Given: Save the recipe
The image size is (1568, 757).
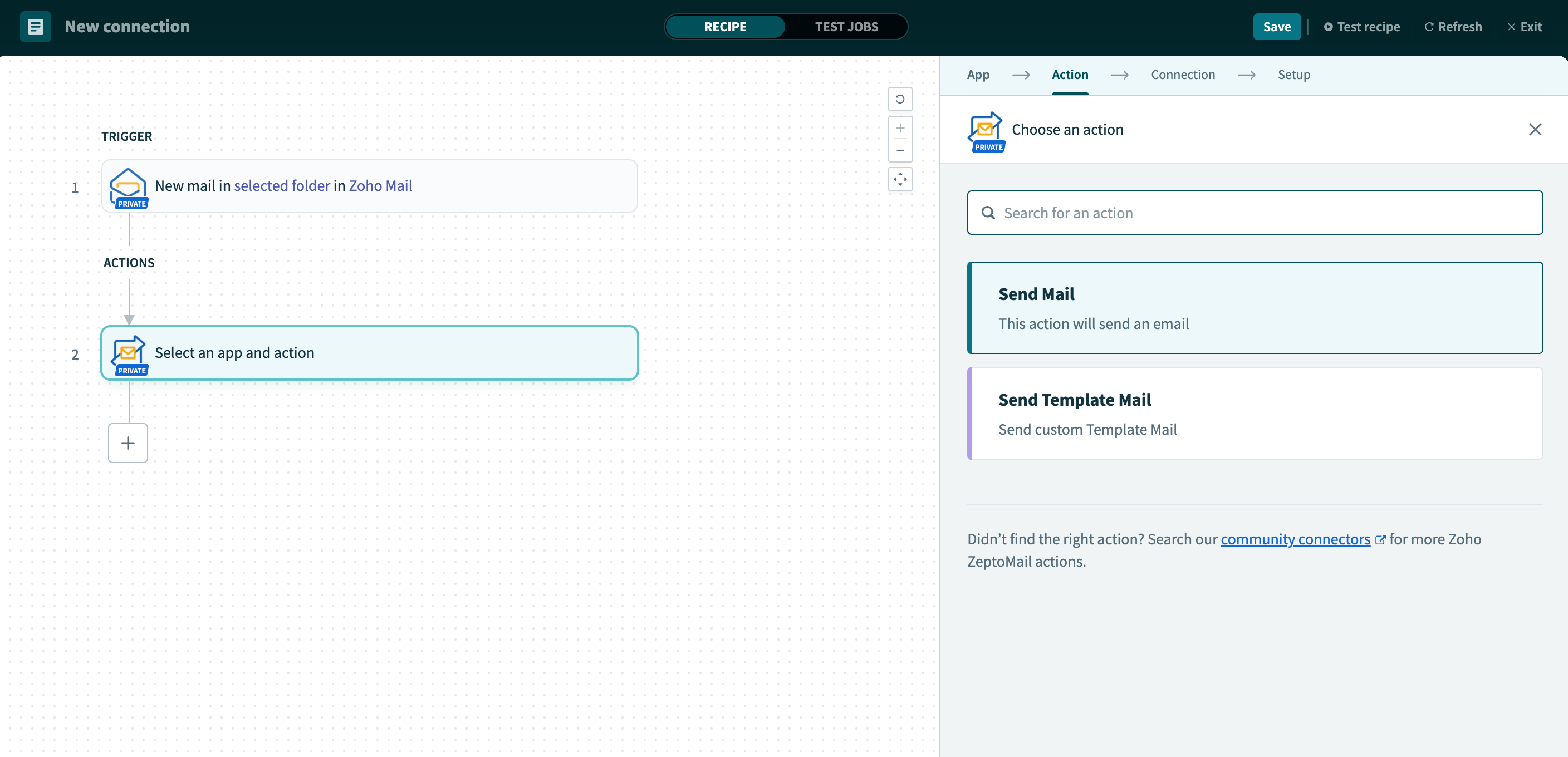Looking at the screenshot, I should tap(1276, 27).
